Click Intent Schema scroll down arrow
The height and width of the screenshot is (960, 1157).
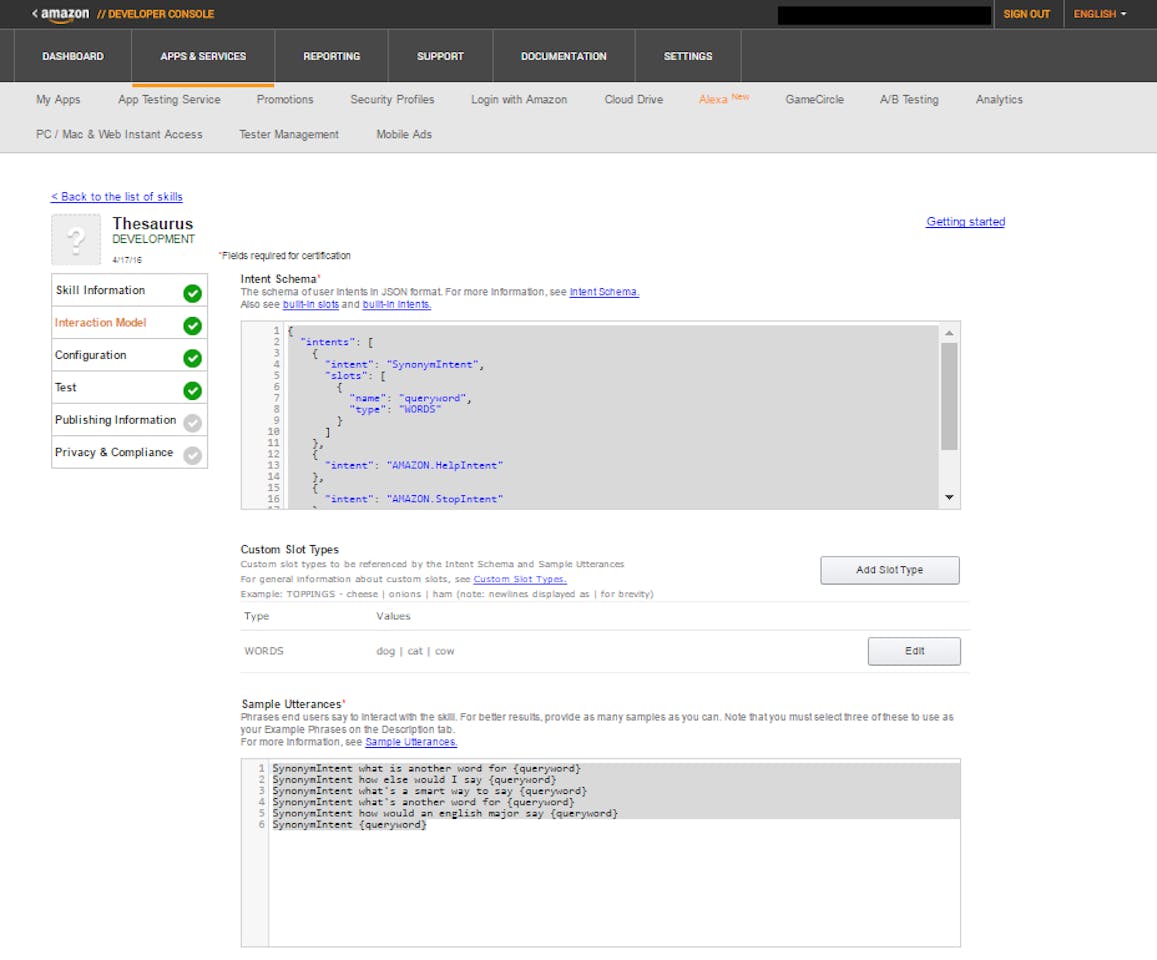pos(949,497)
